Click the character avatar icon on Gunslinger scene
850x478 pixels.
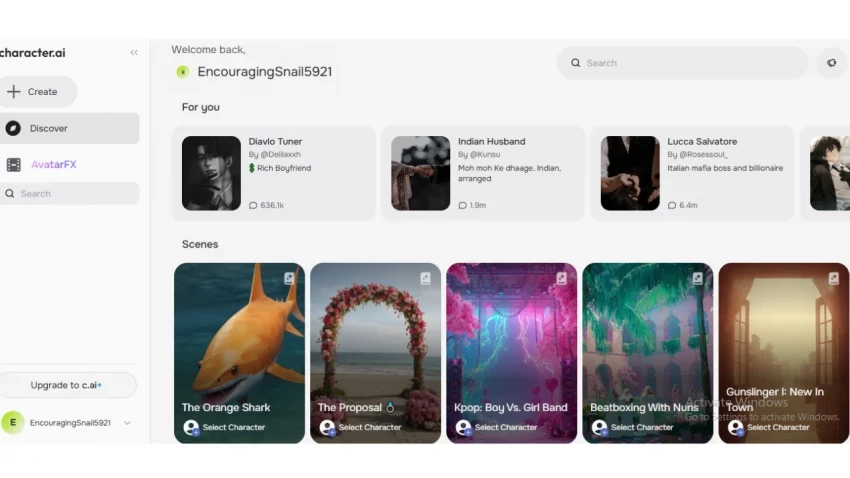736,428
